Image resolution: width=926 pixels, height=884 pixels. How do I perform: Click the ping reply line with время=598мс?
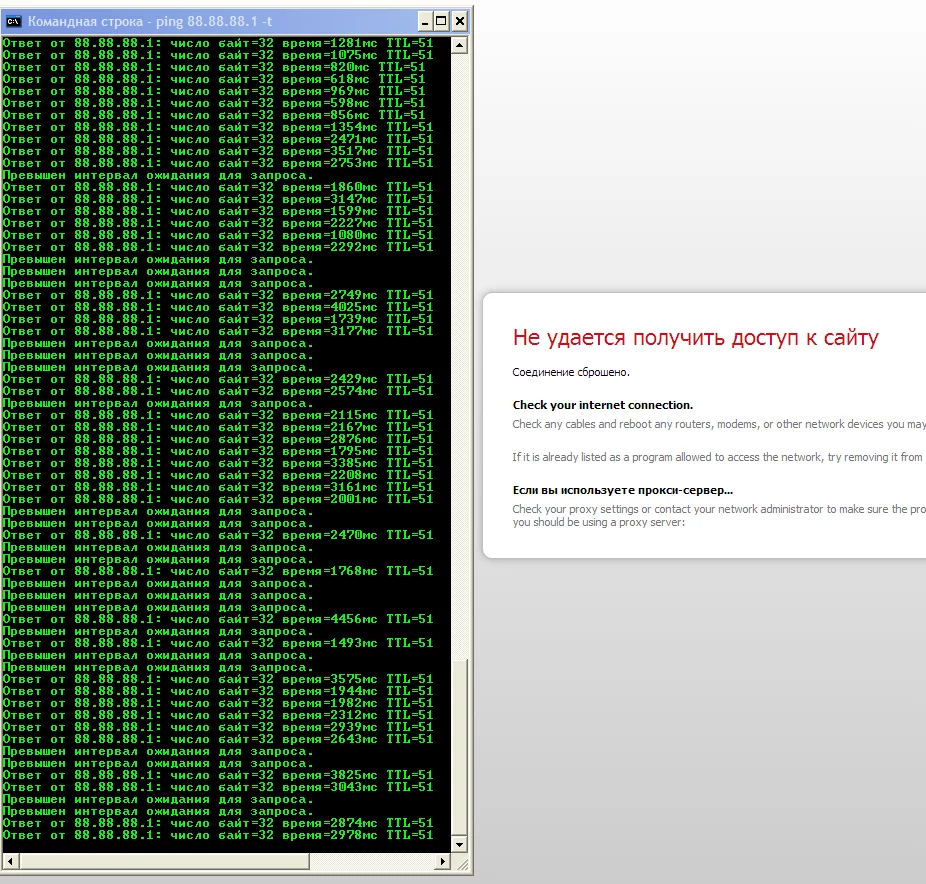[214, 103]
